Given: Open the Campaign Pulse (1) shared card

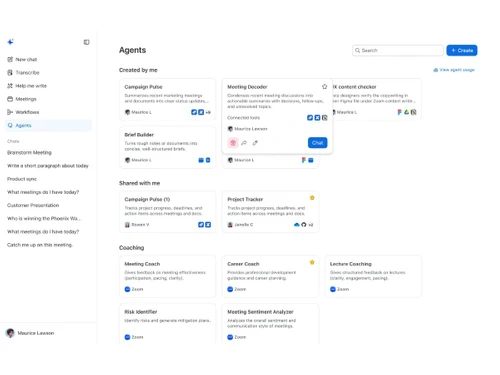Looking at the screenshot, I should [x=168, y=212].
